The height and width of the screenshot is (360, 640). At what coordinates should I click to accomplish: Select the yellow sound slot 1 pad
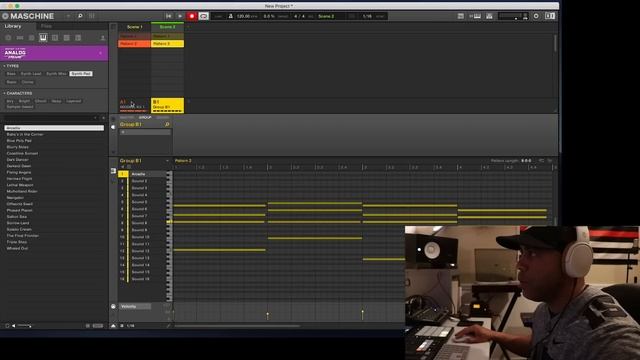tap(123, 174)
